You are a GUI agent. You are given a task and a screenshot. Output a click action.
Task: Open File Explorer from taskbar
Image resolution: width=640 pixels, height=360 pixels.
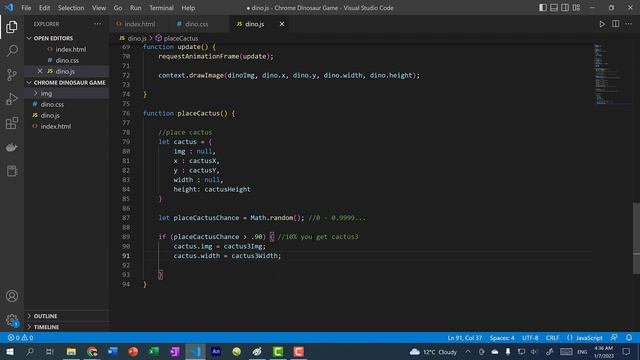(x=71, y=351)
